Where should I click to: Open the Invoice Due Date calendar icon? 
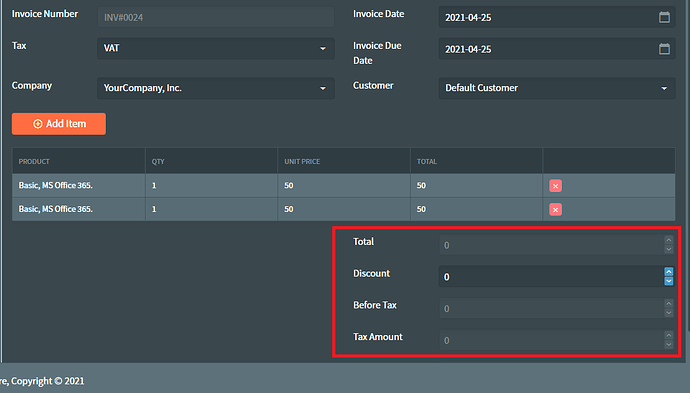click(x=664, y=49)
